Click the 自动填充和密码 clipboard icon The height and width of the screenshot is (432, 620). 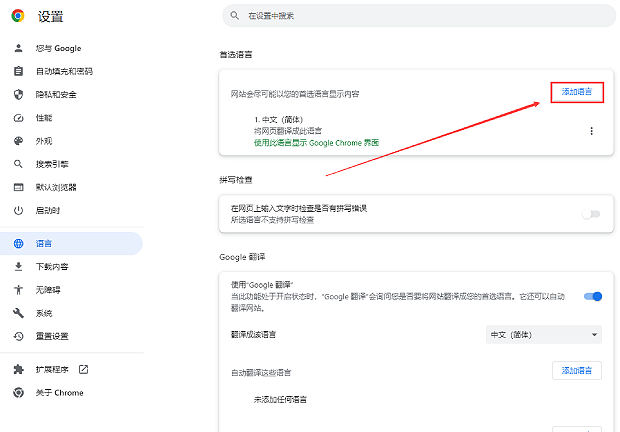[18, 72]
